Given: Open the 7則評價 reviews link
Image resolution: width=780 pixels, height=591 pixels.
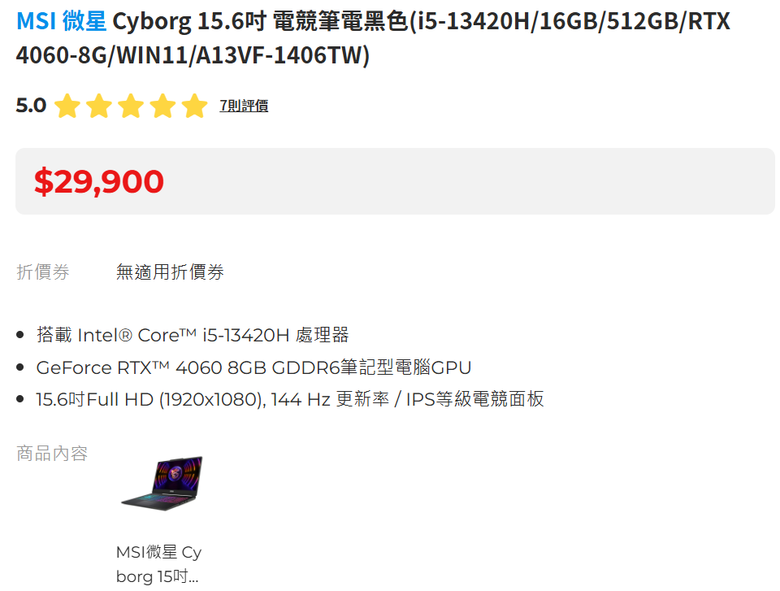Looking at the screenshot, I should pos(244,105).
